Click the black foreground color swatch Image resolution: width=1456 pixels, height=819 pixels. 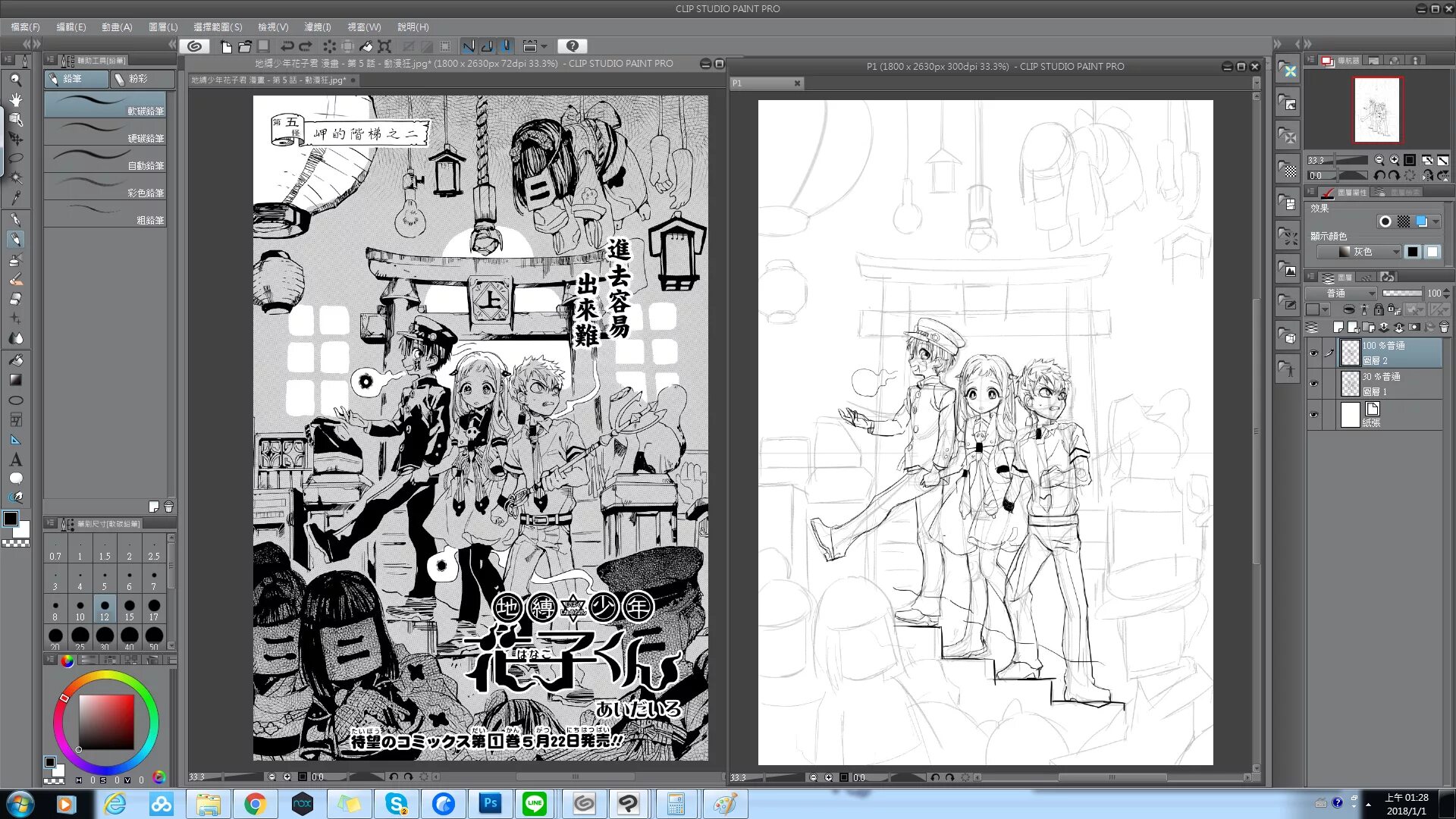(x=11, y=519)
